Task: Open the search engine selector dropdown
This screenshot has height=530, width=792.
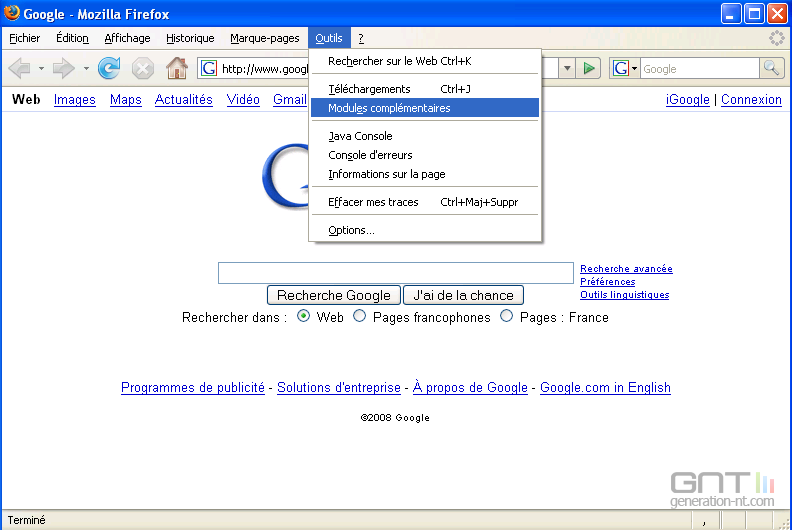Action: click(x=625, y=68)
